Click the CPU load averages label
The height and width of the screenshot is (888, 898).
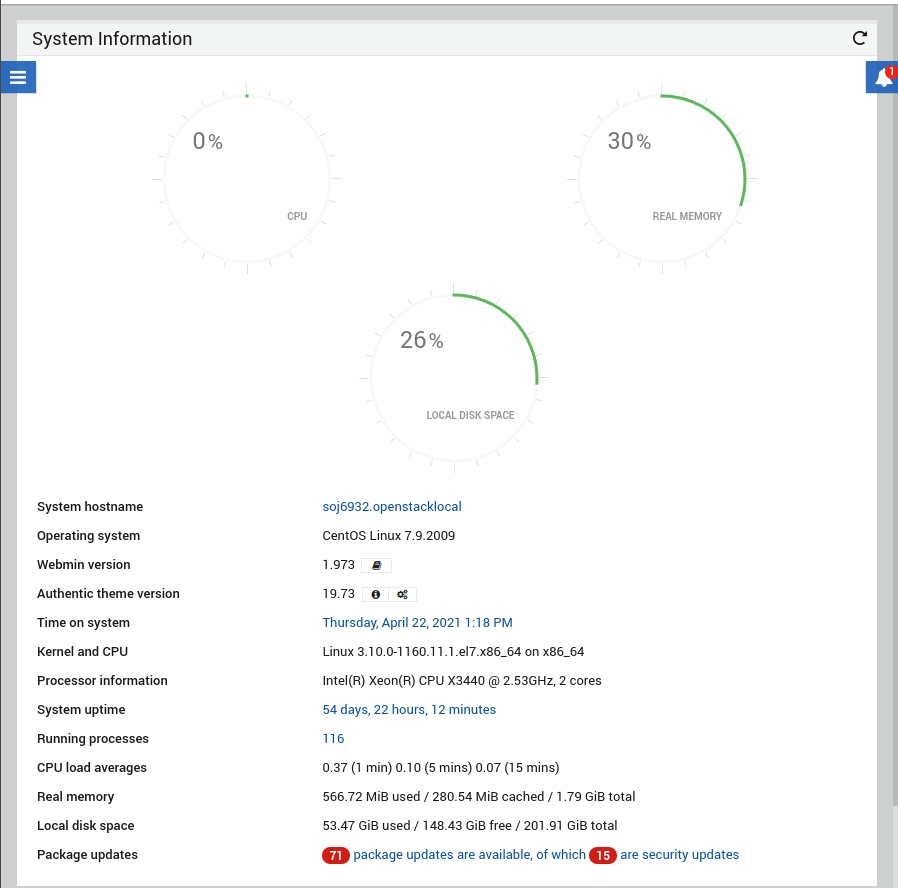point(92,768)
